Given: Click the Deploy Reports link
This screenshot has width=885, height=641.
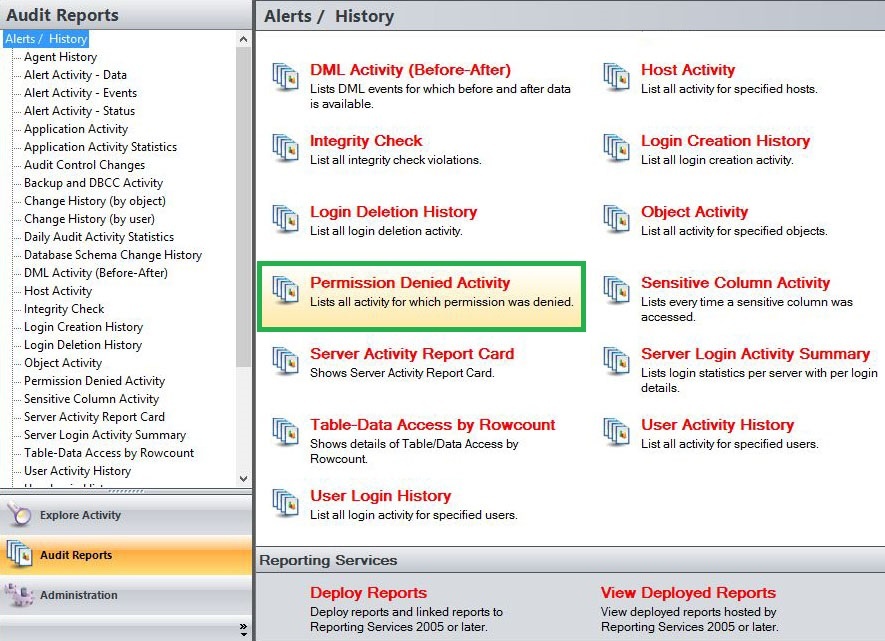Looking at the screenshot, I should (x=368, y=593).
